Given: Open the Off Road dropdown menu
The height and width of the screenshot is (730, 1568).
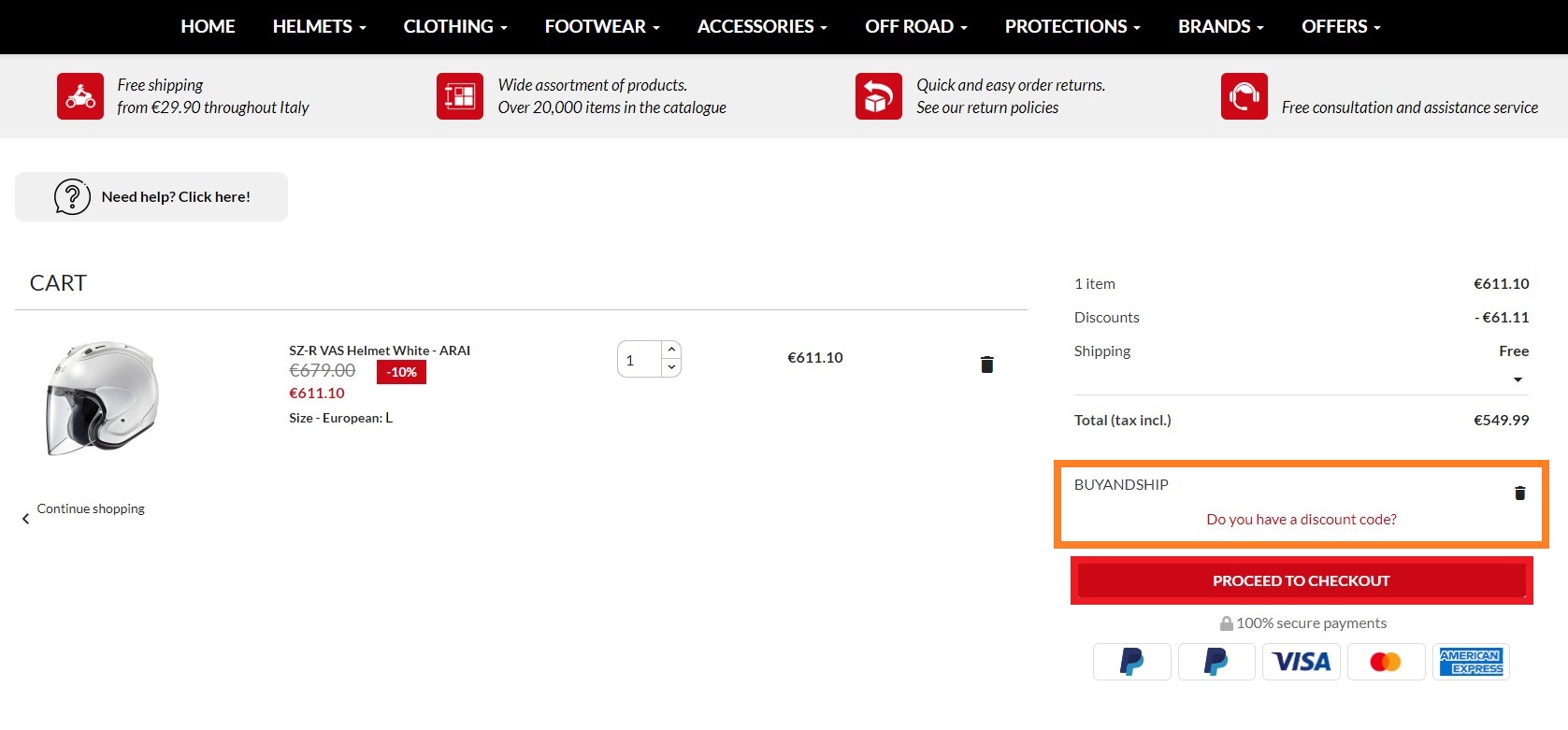Looking at the screenshot, I should point(915,26).
